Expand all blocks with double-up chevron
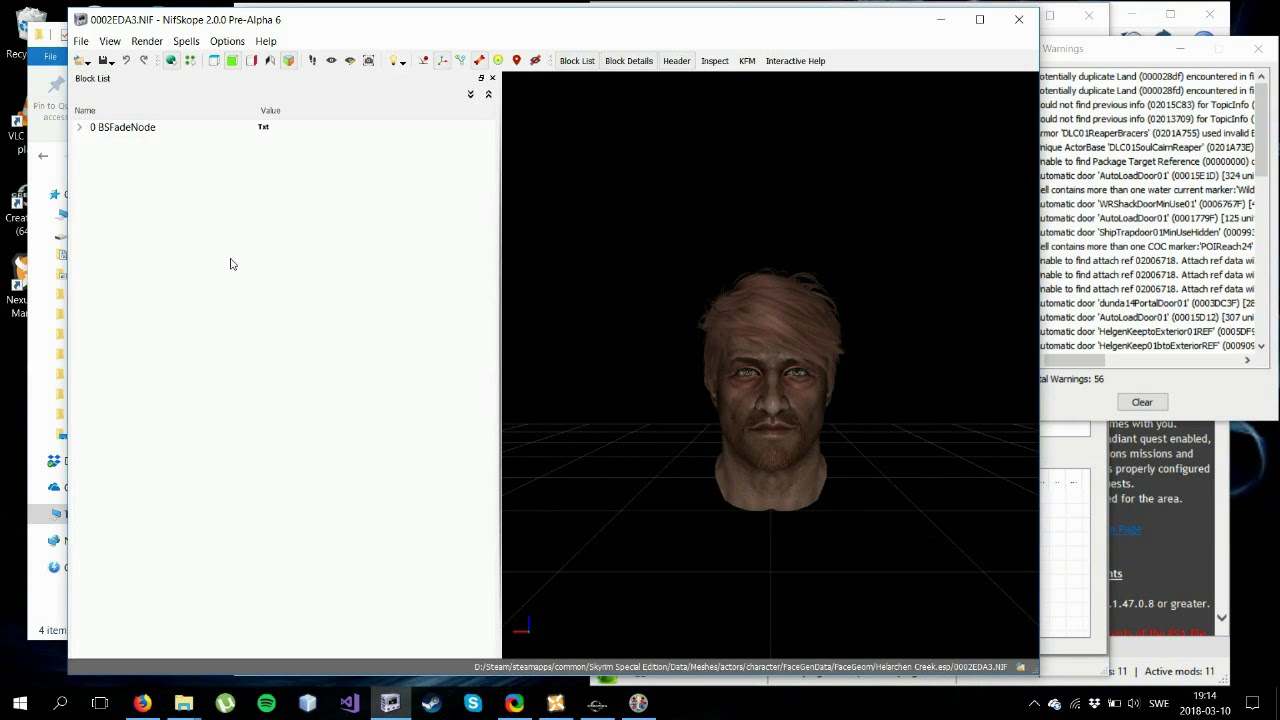The image size is (1280, 720). tap(488, 94)
